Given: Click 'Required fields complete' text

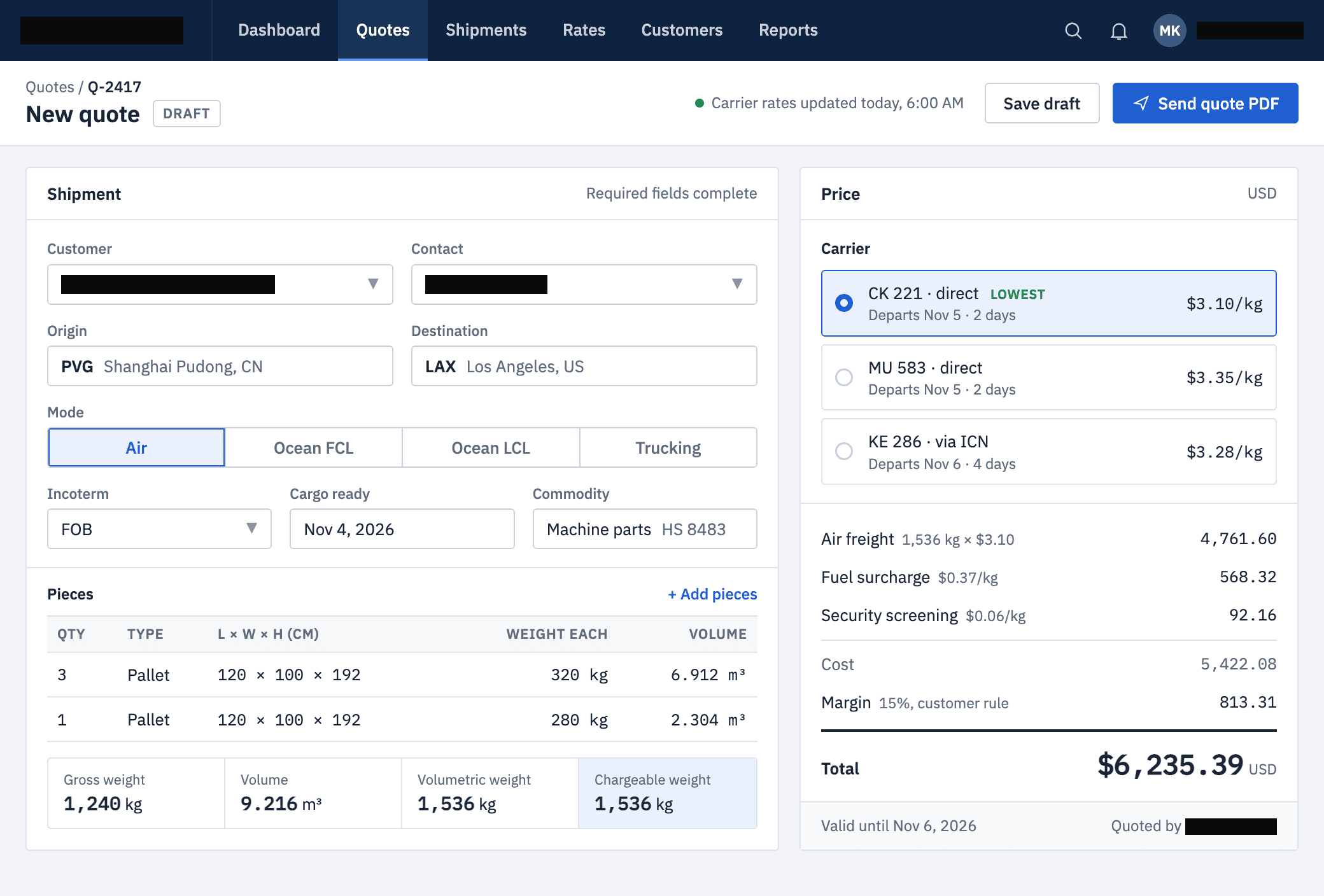Looking at the screenshot, I should (671, 193).
